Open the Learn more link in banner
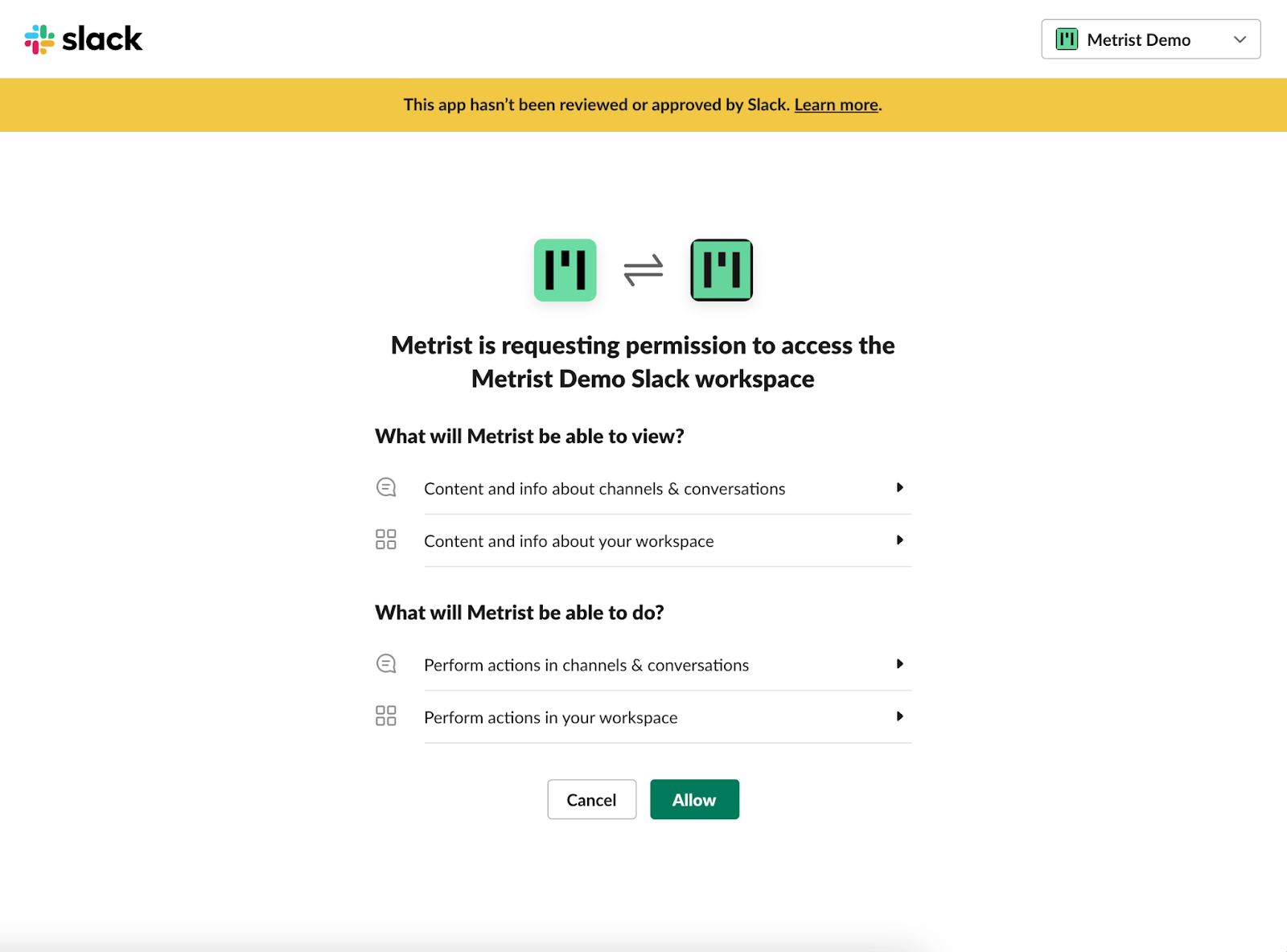1287x952 pixels. pyautogui.click(x=836, y=105)
